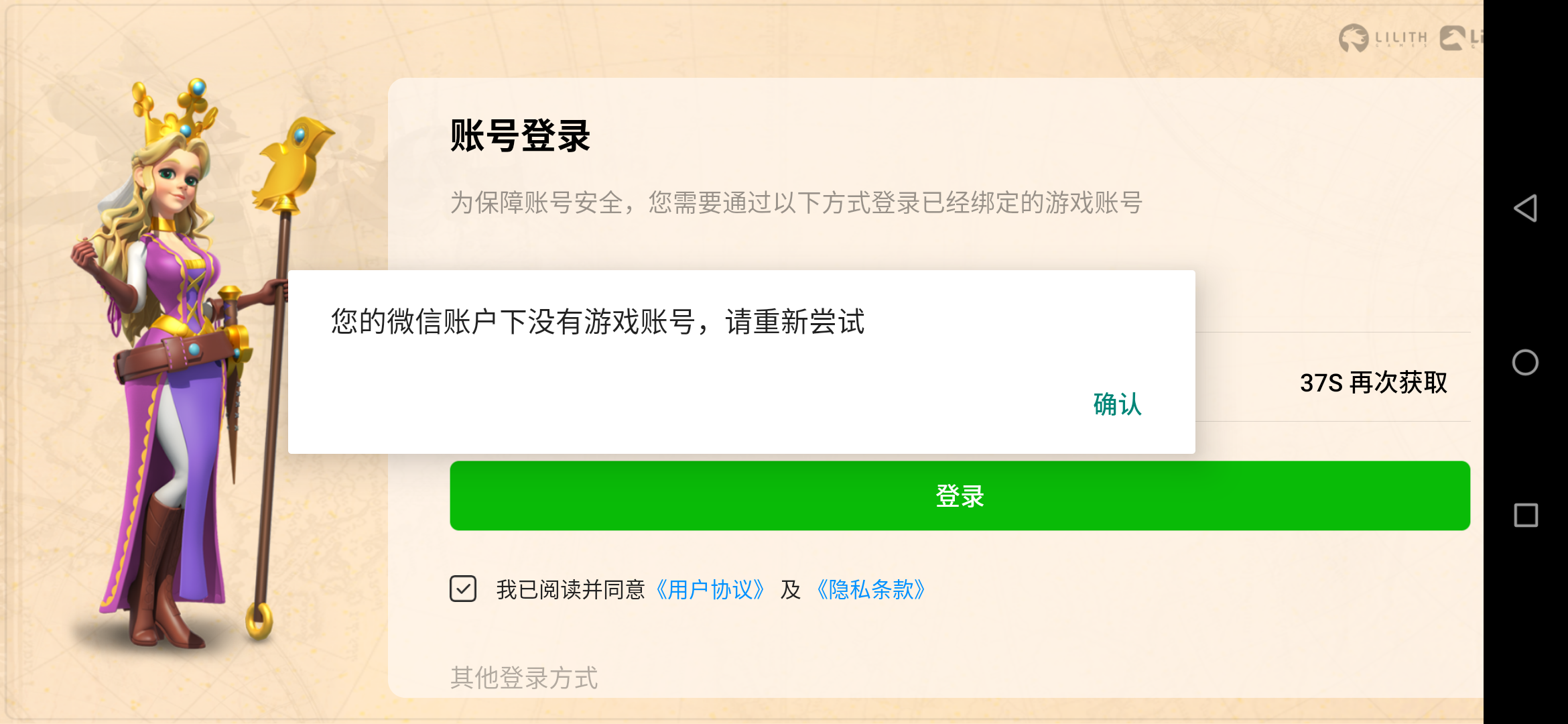The height and width of the screenshot is (724, 1568).
Task: Click the 账号登录 heading
Action: 520,136
